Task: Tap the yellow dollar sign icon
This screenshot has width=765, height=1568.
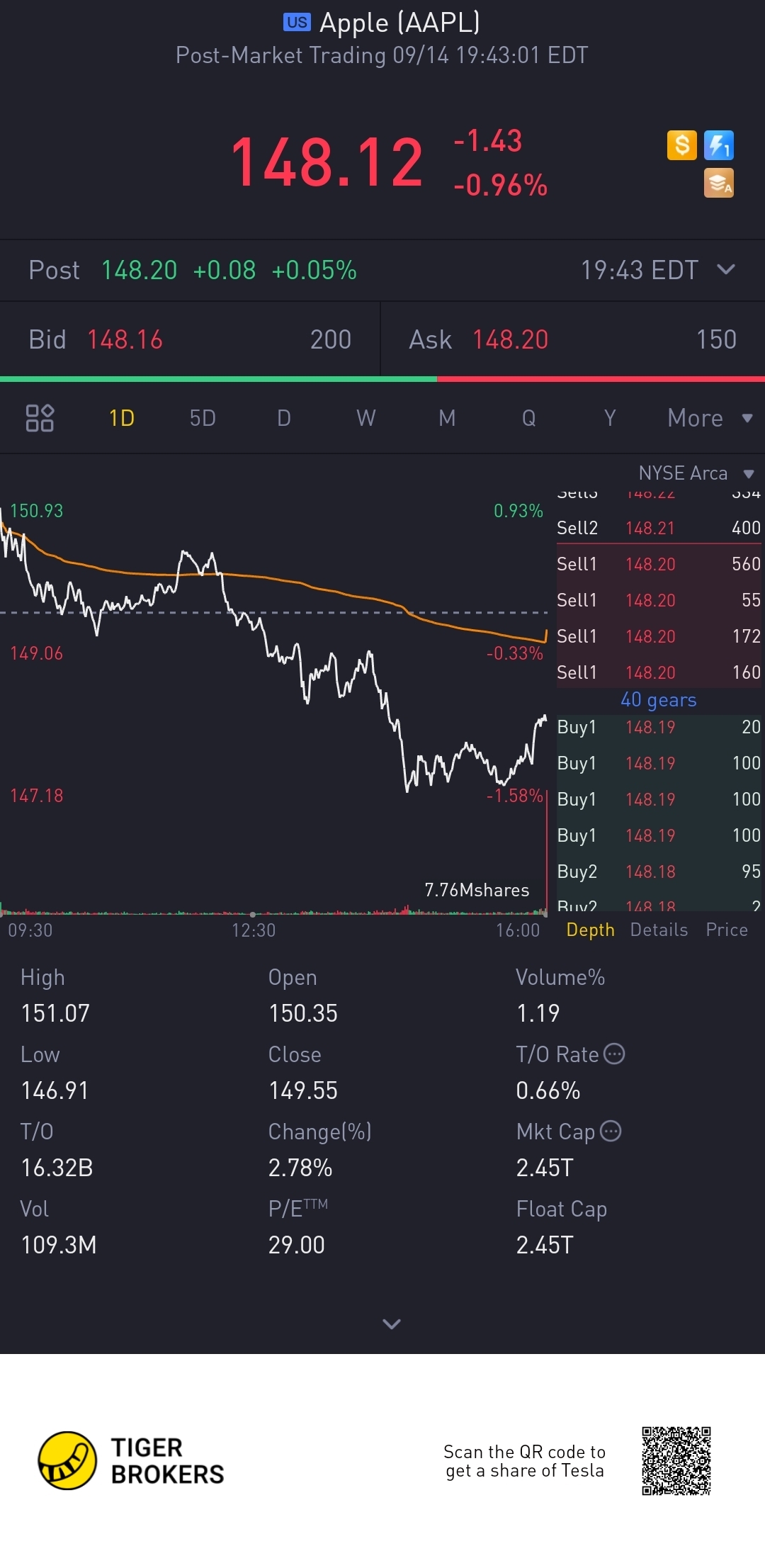Action: pyautogui.click(x=682, y=145)
